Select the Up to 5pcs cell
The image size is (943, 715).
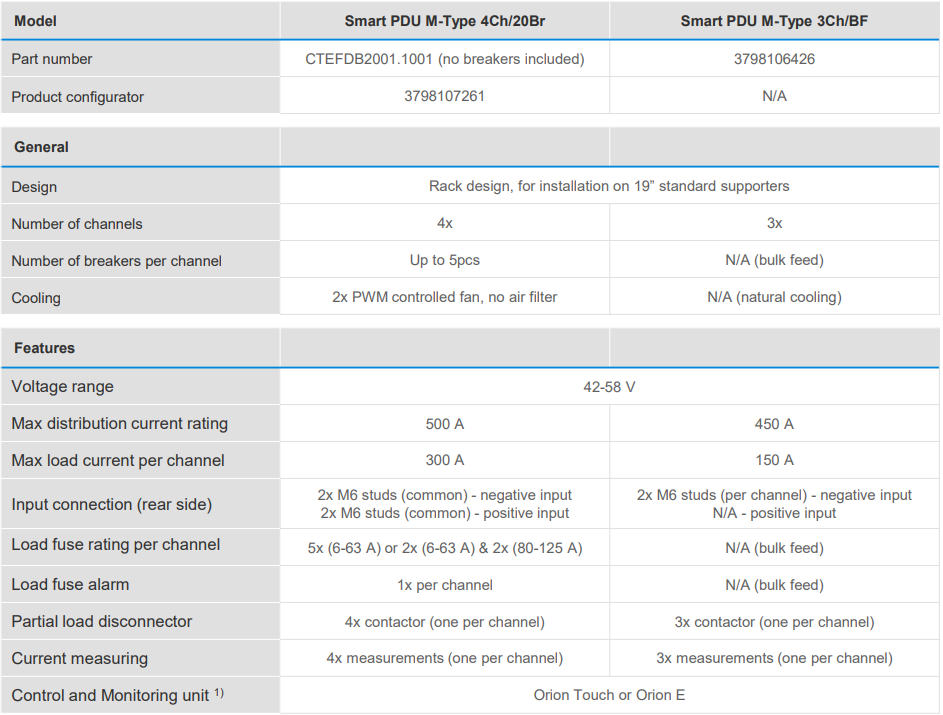coord(444,260)
